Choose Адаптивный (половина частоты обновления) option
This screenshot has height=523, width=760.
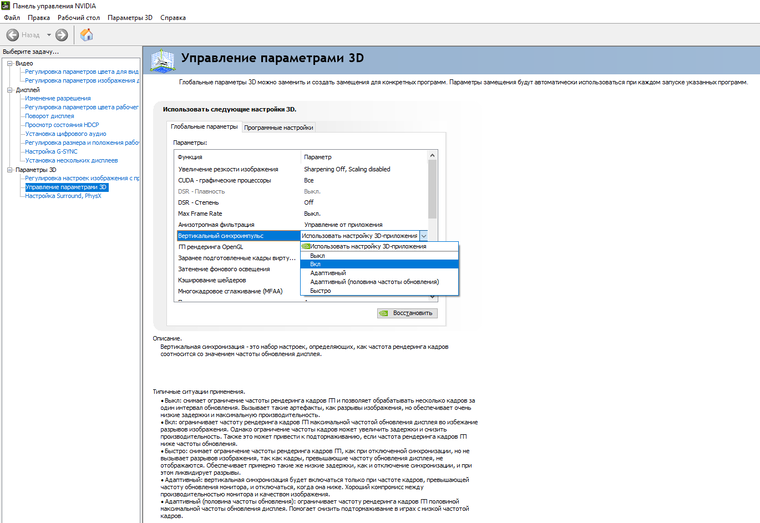(380, 282)
